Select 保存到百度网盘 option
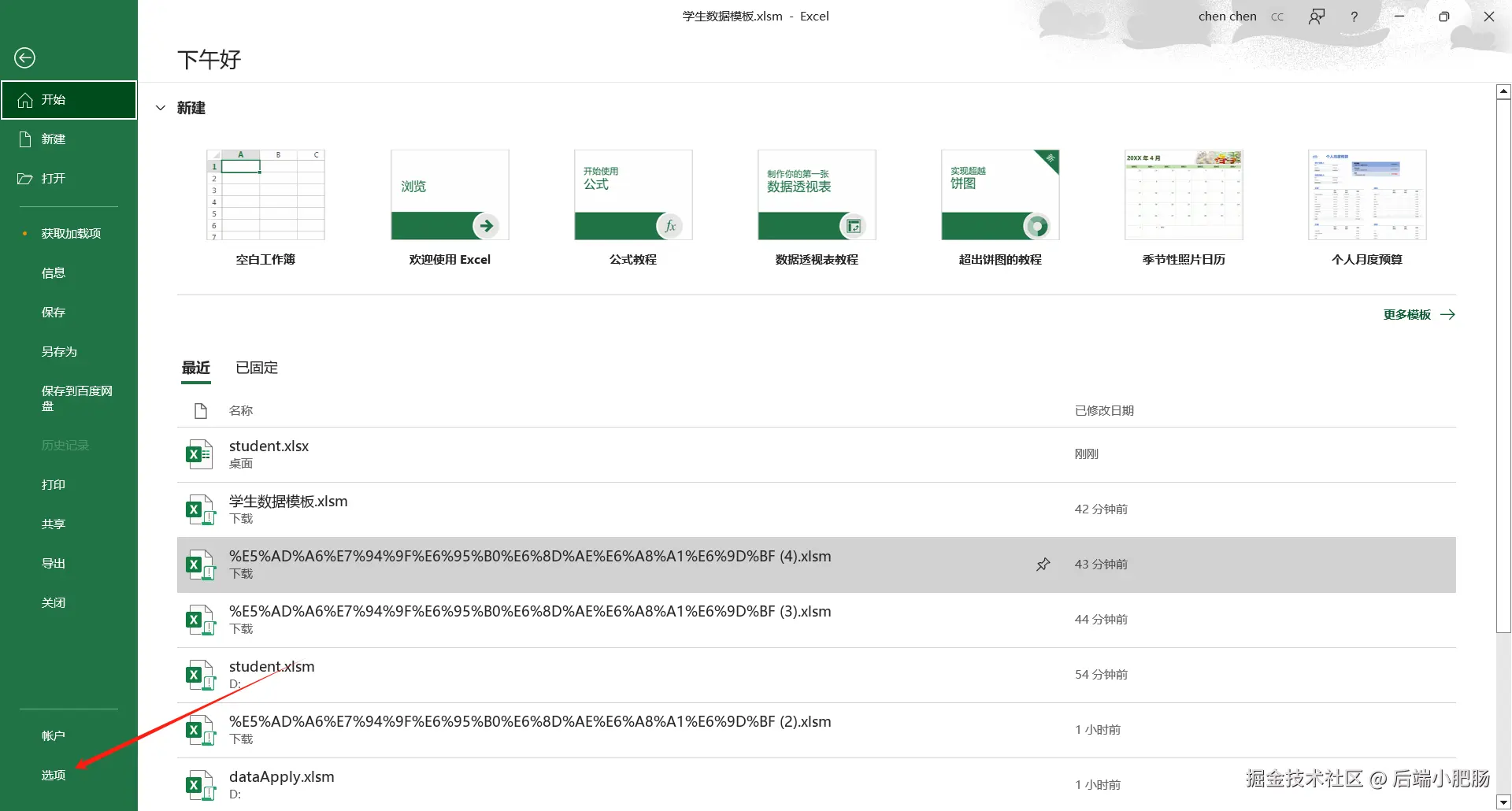1512x811 pixels. tap(69, 398)
